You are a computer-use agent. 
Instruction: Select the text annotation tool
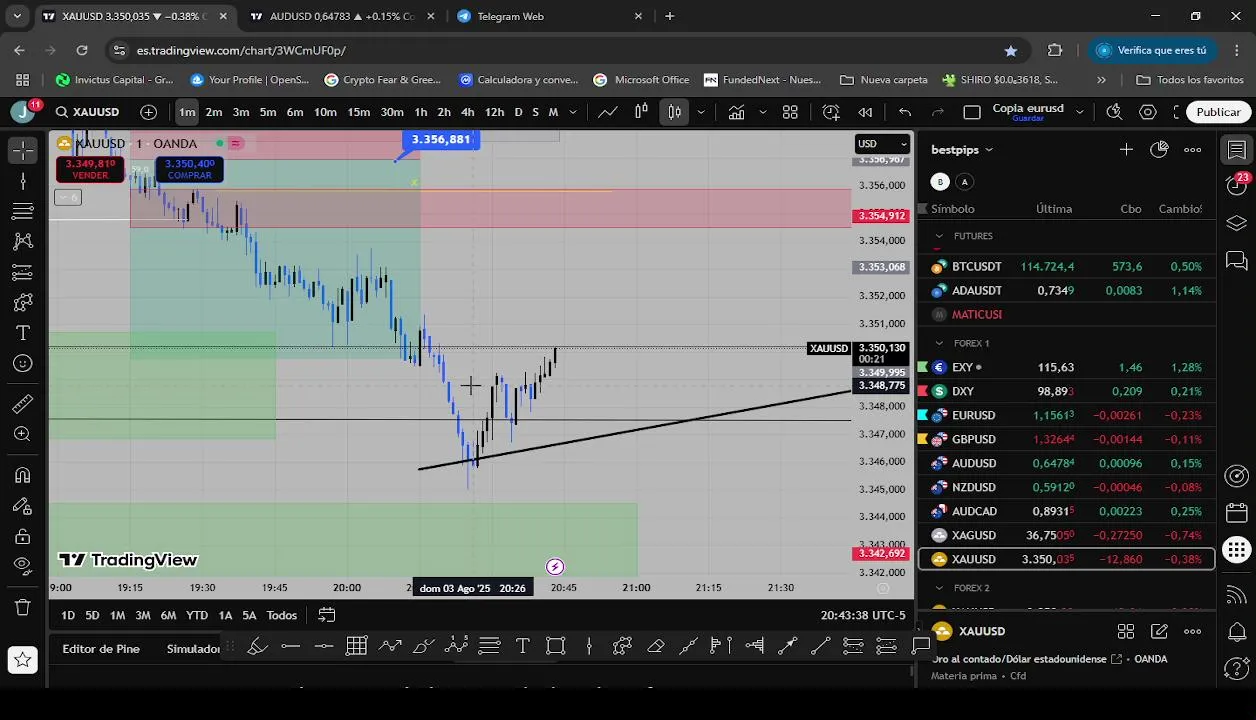click(23, 333)
